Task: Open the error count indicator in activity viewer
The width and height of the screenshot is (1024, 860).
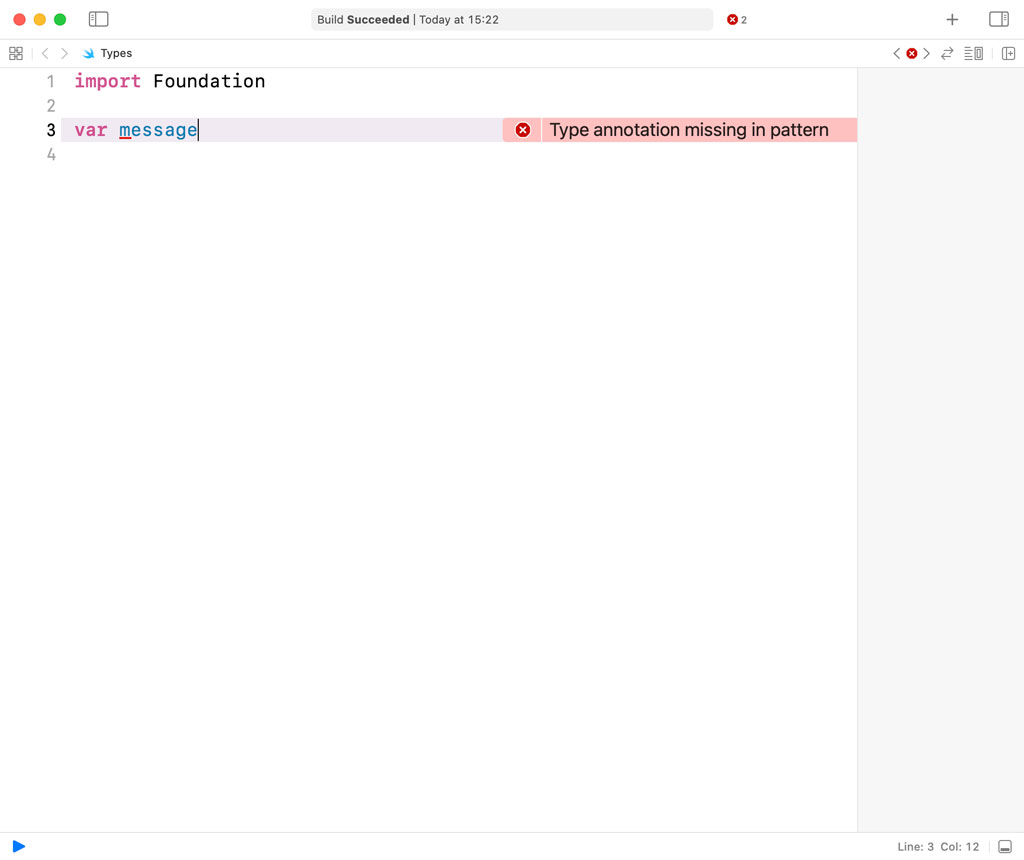Action: (x=736, y=19)
